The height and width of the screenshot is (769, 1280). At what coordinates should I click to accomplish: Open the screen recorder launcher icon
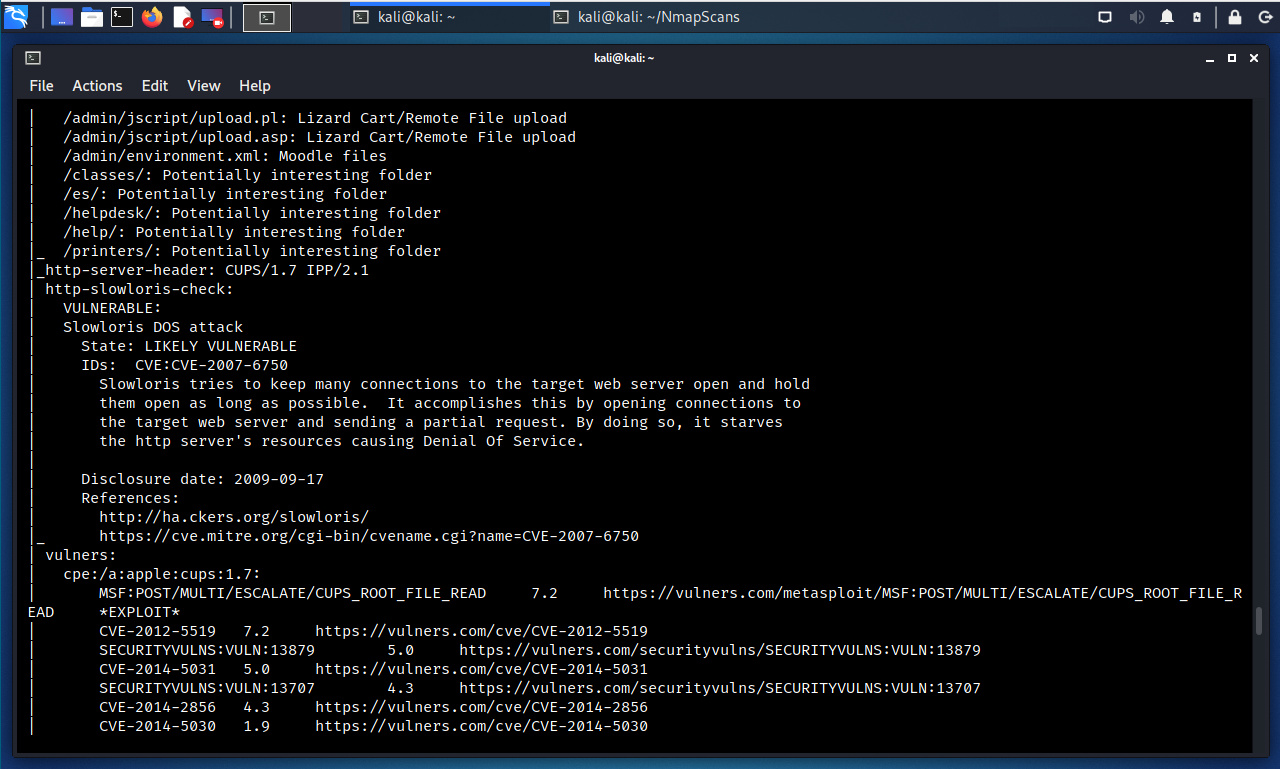pyautogui.click(x=212, y=17)
